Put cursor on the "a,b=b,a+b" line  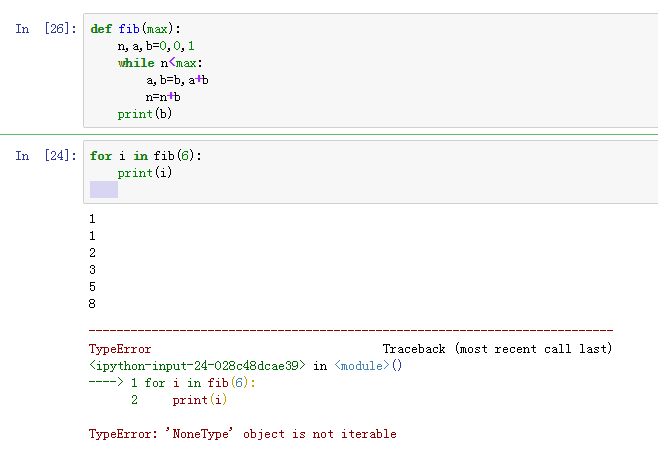pyautogui.click(x=177, y=80)
